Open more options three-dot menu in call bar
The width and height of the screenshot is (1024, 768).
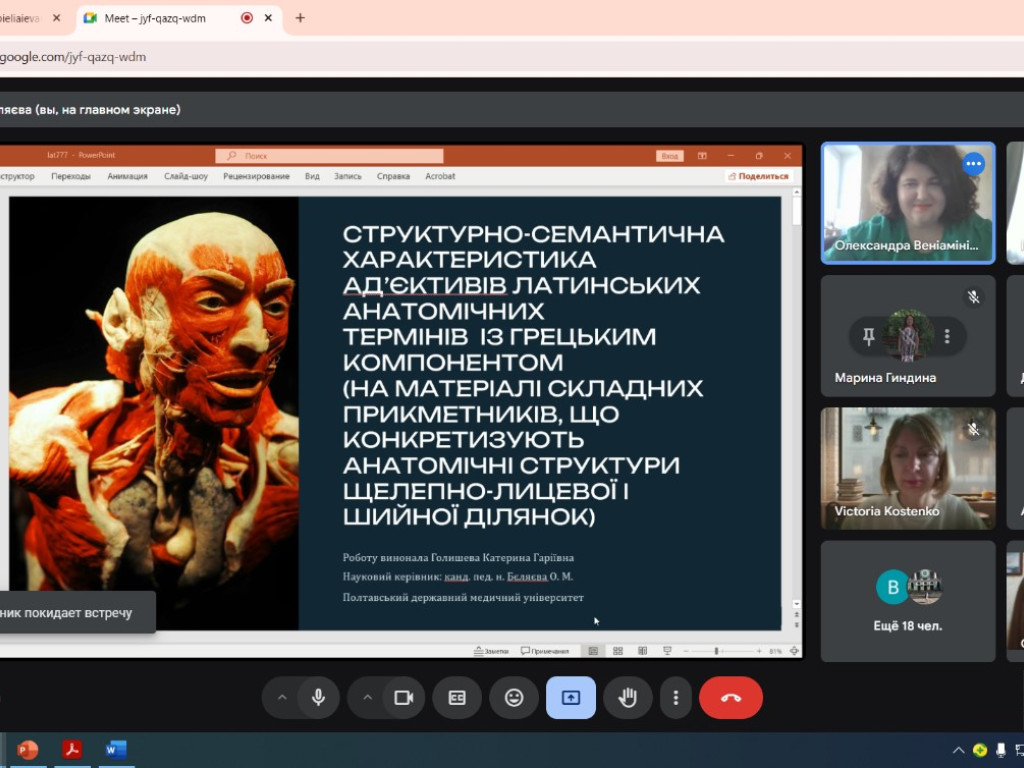(x=676, y=697)
